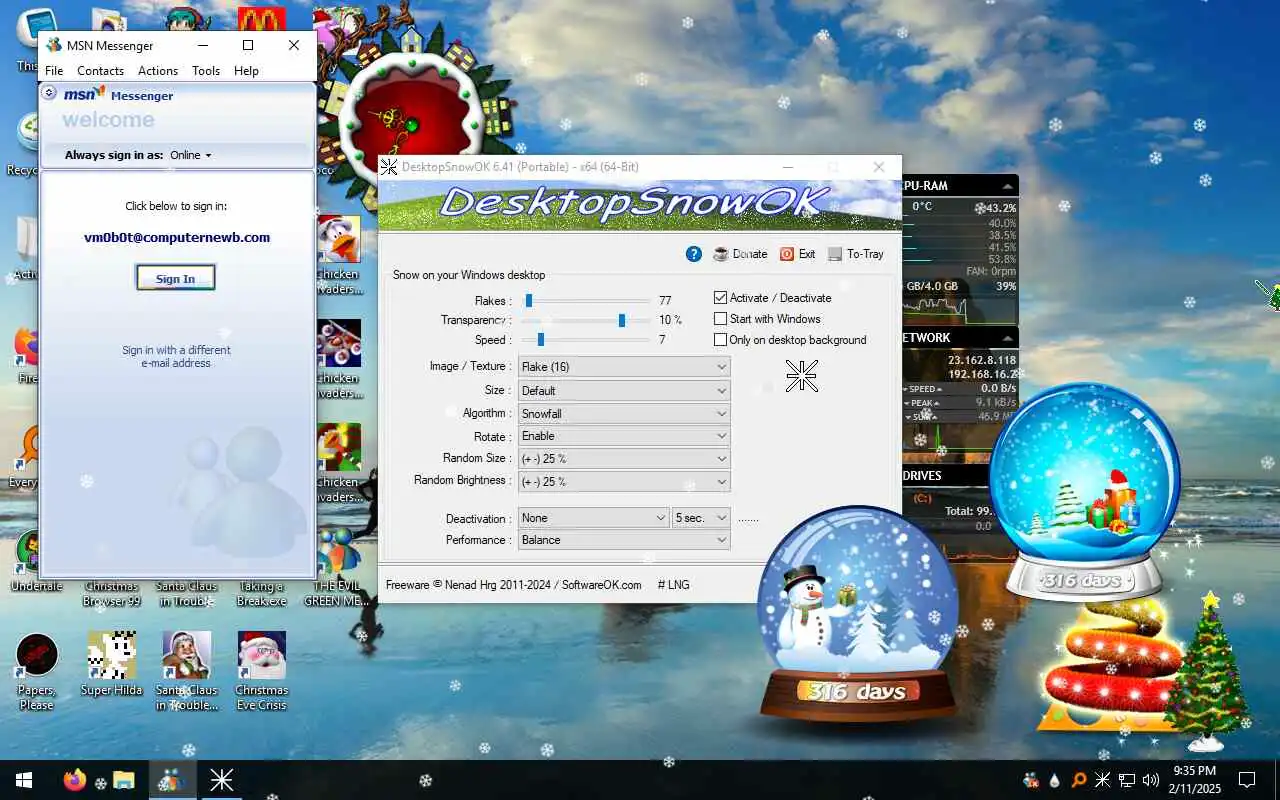Viewport: 1280px width, 800px height.
Task: Toggle Activate / Deactivate checkbox
Action: 721,298
